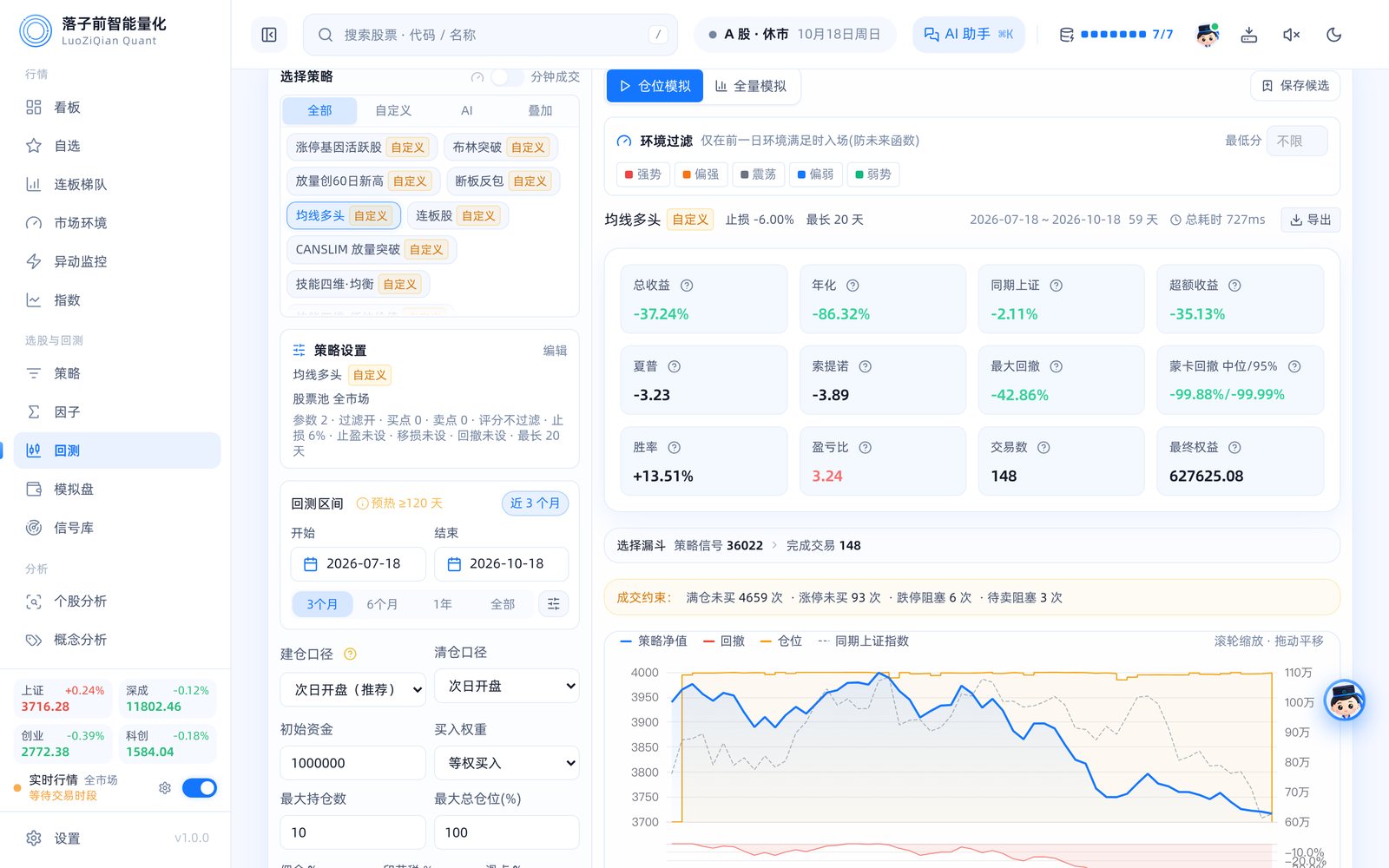This screenshot has width=1389, height=868.
Task: Select strategy CANSLIM 放量突破
Action: tap(372, 249)
